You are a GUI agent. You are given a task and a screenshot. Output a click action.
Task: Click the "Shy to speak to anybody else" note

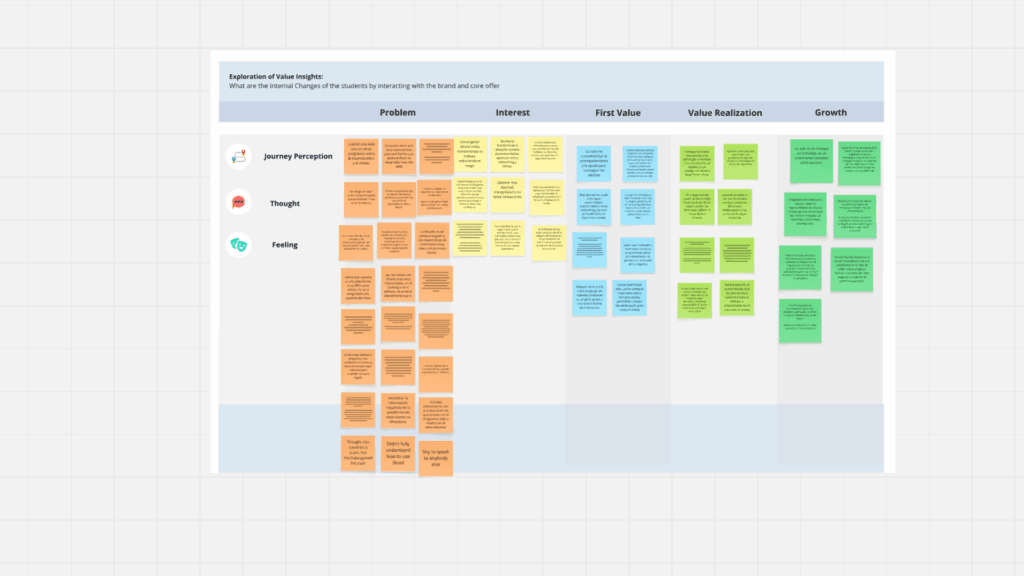(x=435, y=458)
